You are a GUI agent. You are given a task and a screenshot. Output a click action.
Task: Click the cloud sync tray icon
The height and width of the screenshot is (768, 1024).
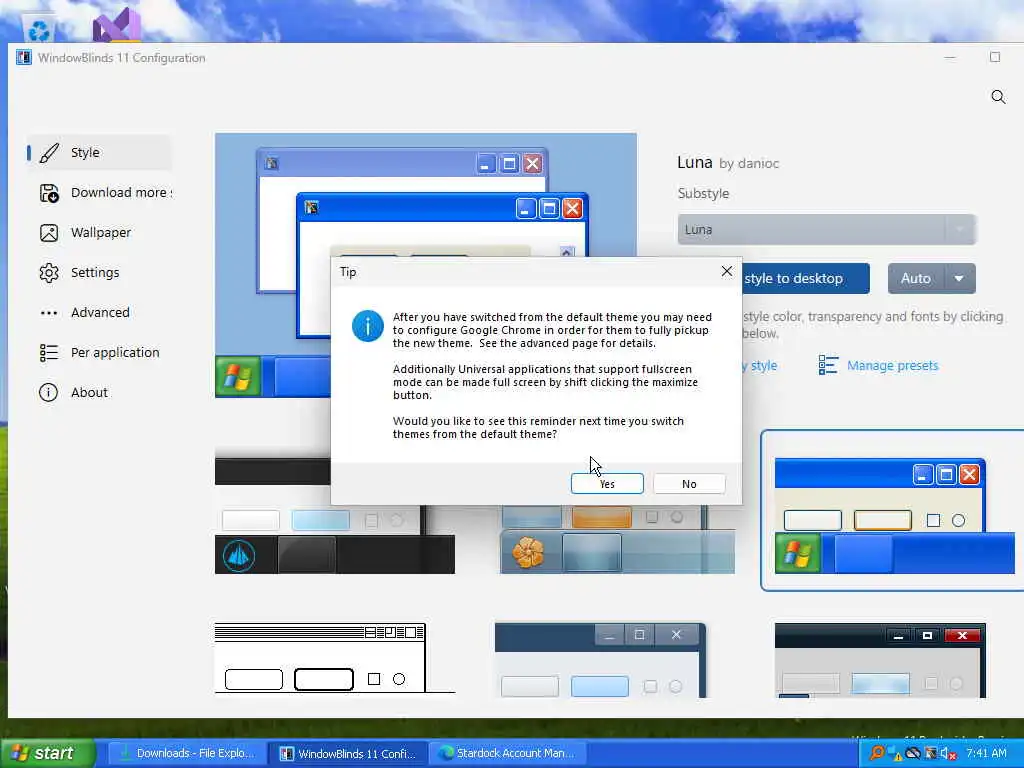pyautogui.click(x=913, y=754)
